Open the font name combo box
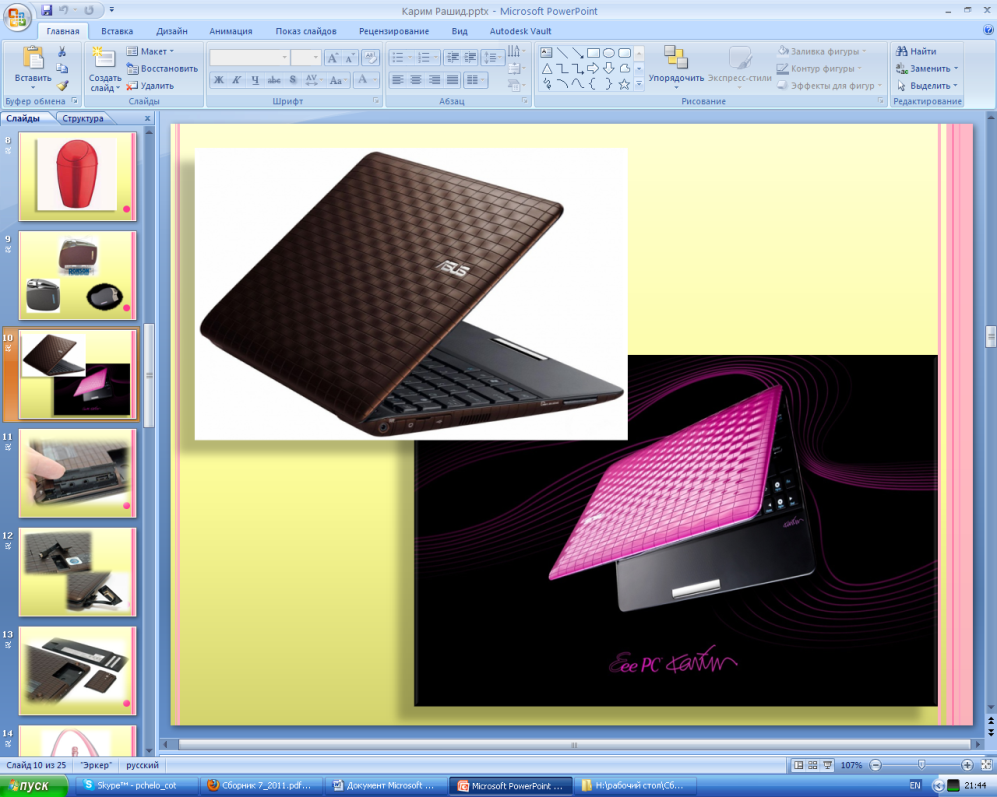Viewport: 997px width, 797px height. pyautogui.click(x=249, y=58)
